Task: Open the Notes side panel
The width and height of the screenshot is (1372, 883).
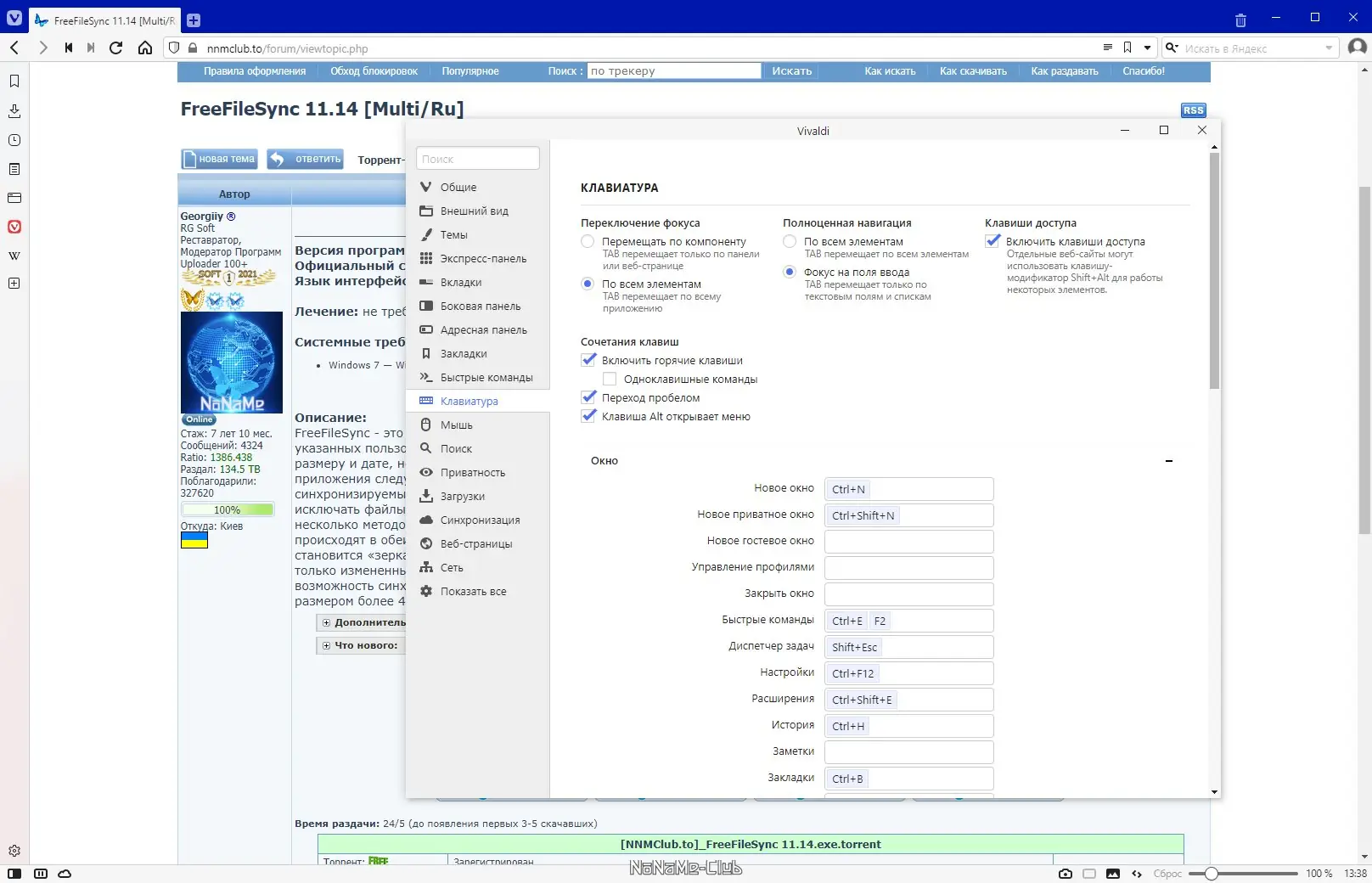Action: pyautogui.click(x=14, y=169)
